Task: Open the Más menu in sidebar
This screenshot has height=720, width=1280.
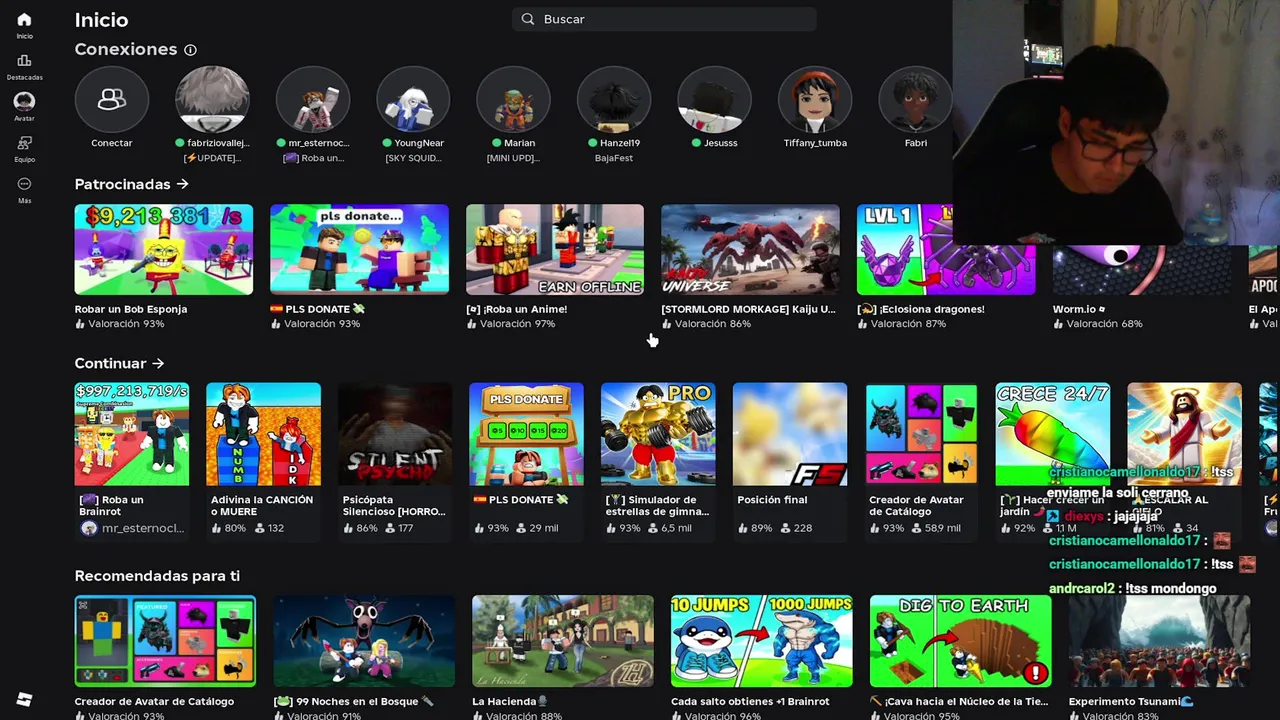Action: [24, 184]
